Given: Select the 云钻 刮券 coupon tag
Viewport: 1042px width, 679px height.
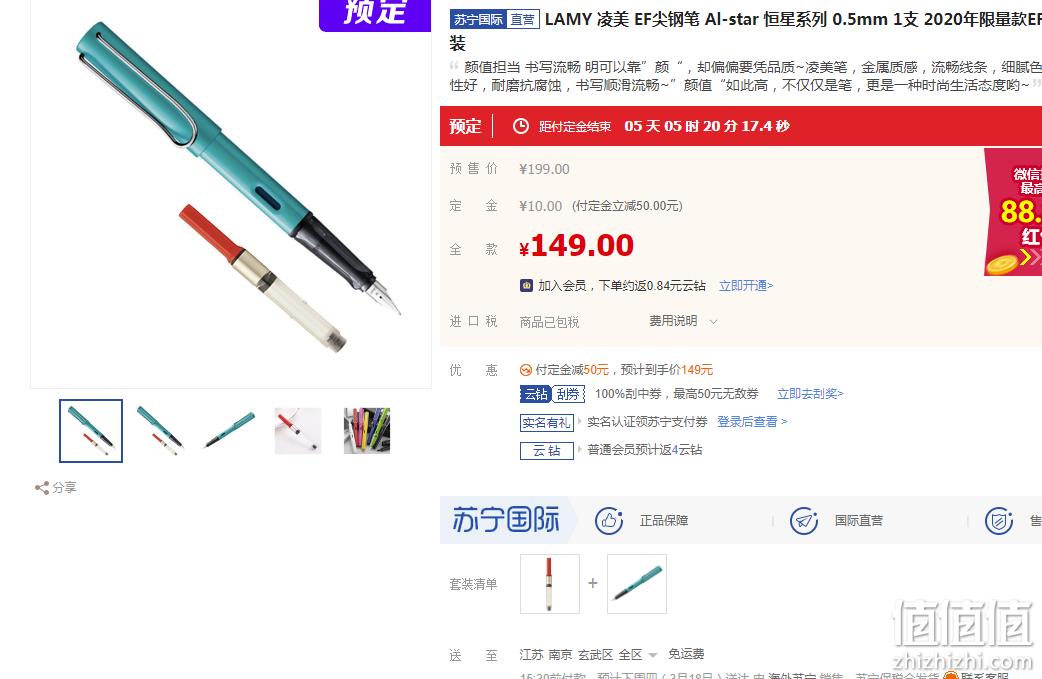Looking at the screenshot, I should coord(552,394).
